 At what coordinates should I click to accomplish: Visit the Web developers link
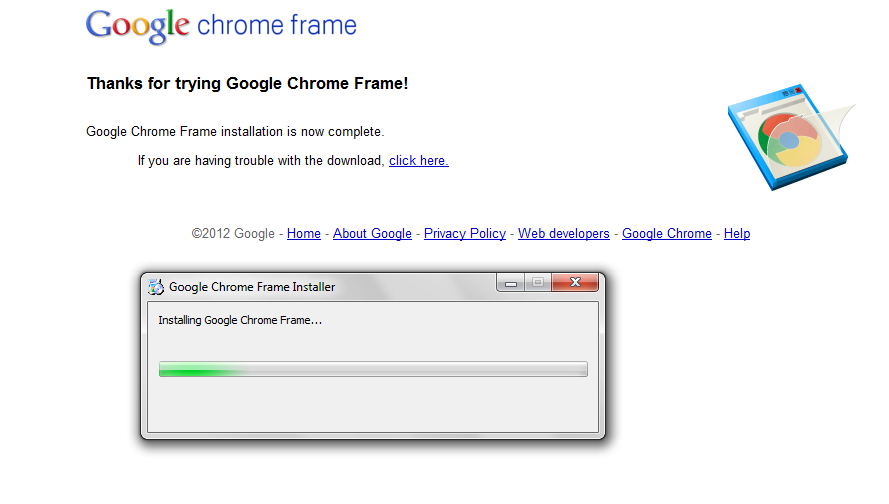[564, 234]
